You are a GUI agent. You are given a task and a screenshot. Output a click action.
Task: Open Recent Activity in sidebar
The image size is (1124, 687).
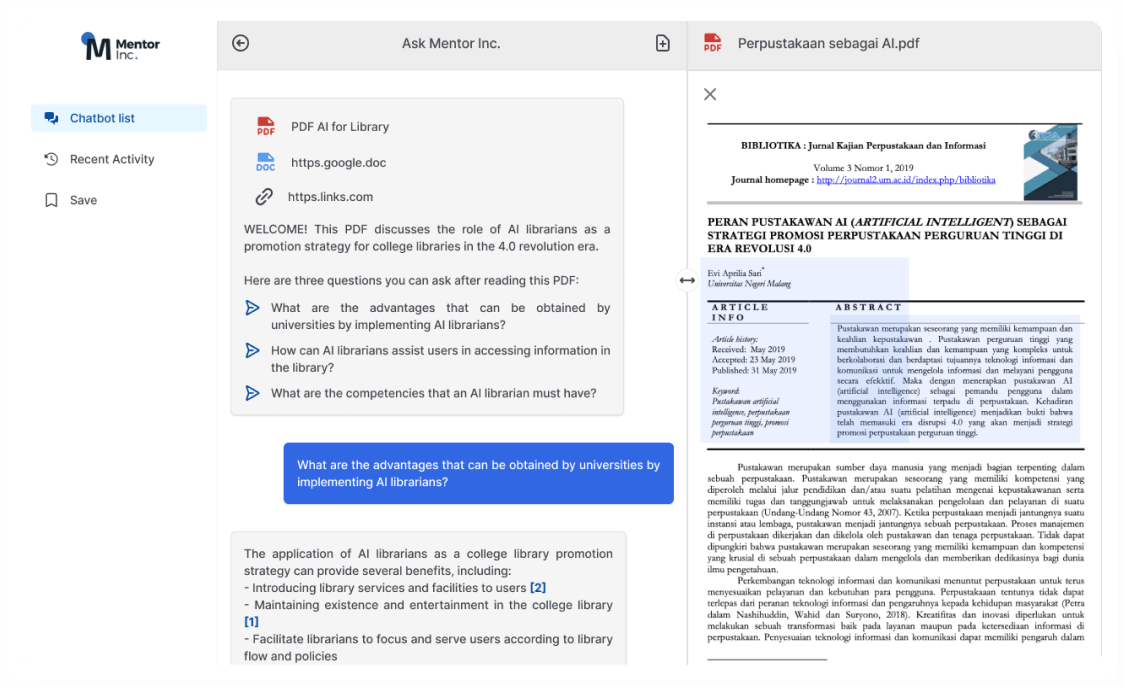click(x=111, y=159)
